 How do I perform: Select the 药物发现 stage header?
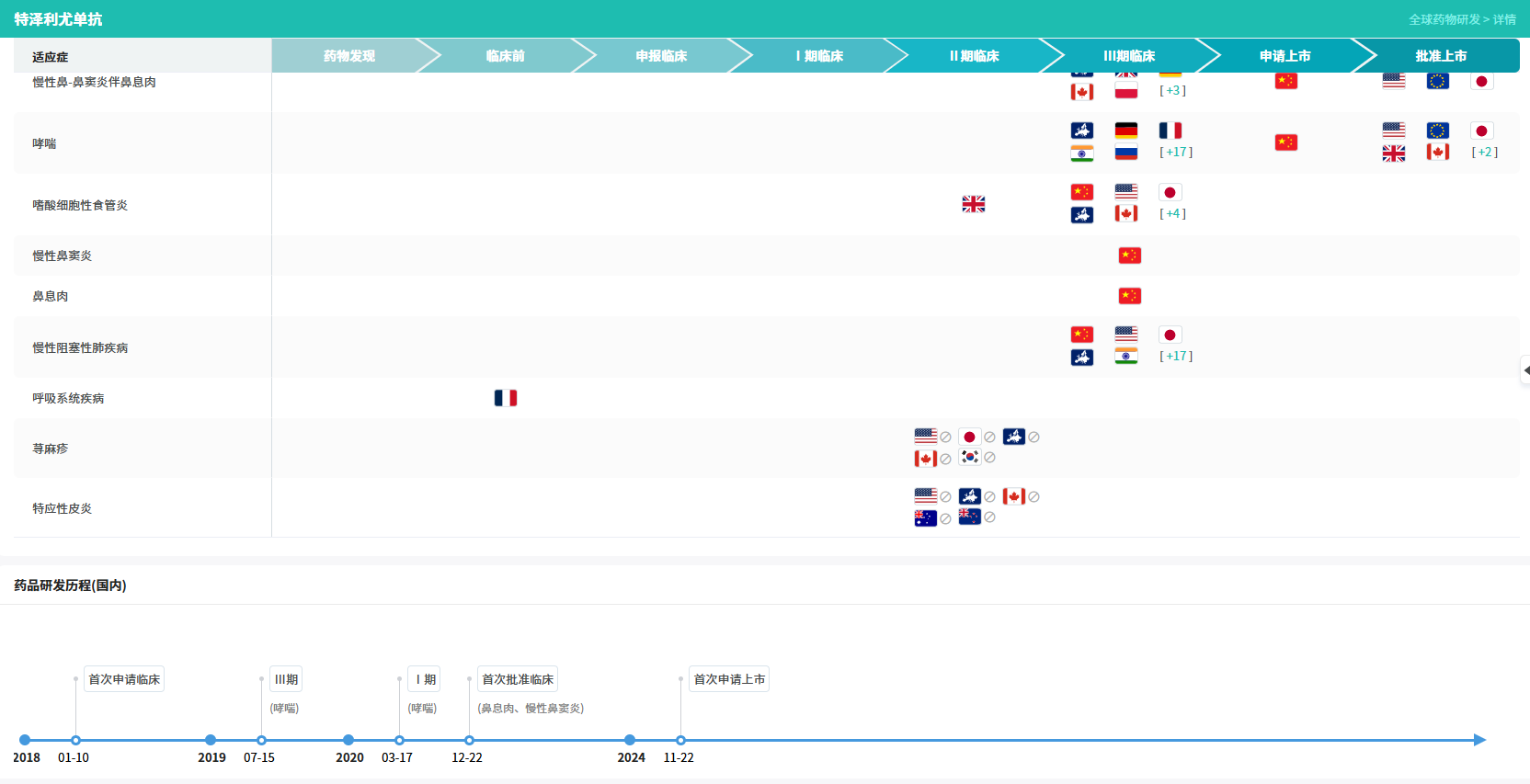pos(349,56)
